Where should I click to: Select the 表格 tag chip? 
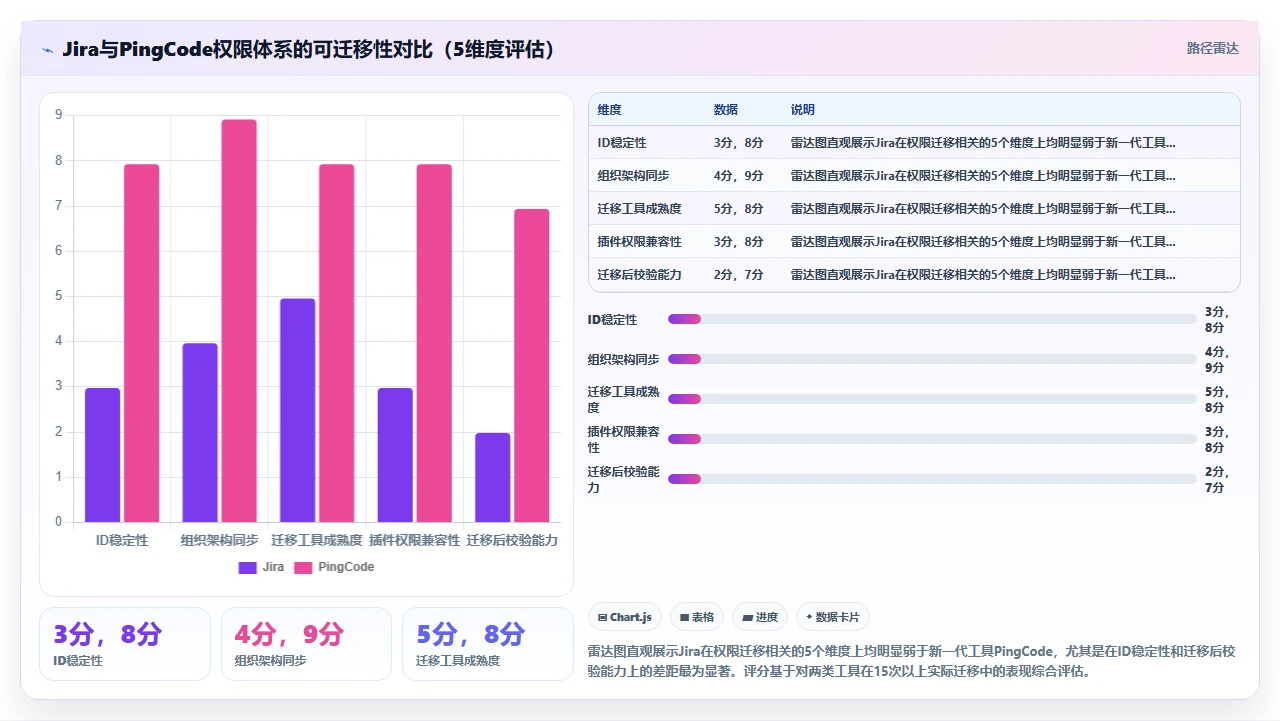click(x=696, y=617)
